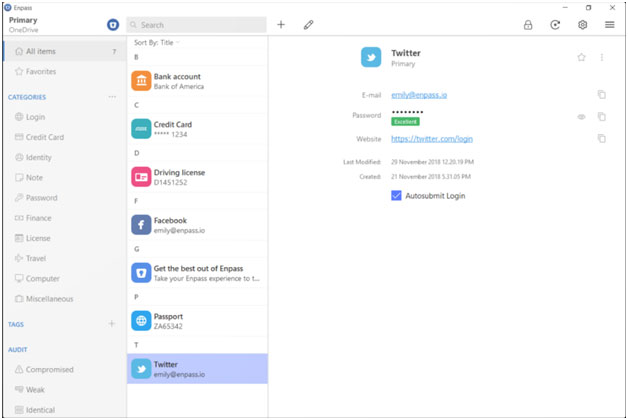Click the masked password dots
This screenshot has height=420, width=628.
point(407,112)
